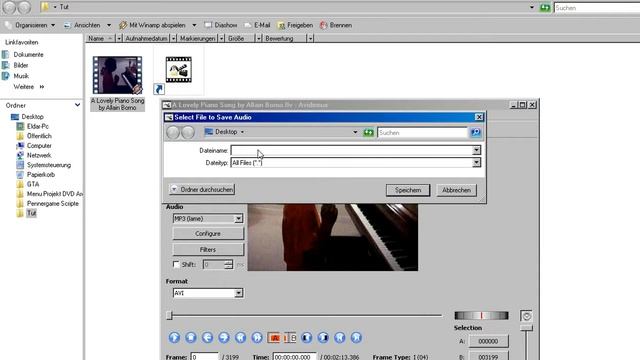Click selection B value 003199 button
The width and height of the screenshot is (640, 360).
(488, 357)
